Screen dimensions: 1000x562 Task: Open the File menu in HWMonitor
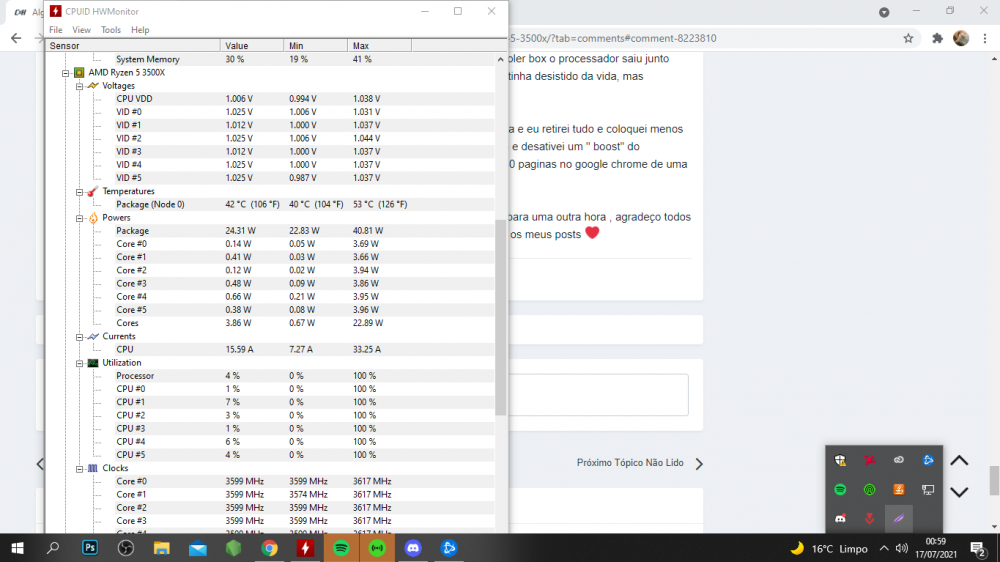pyautogui.click(x=56, y=30)
